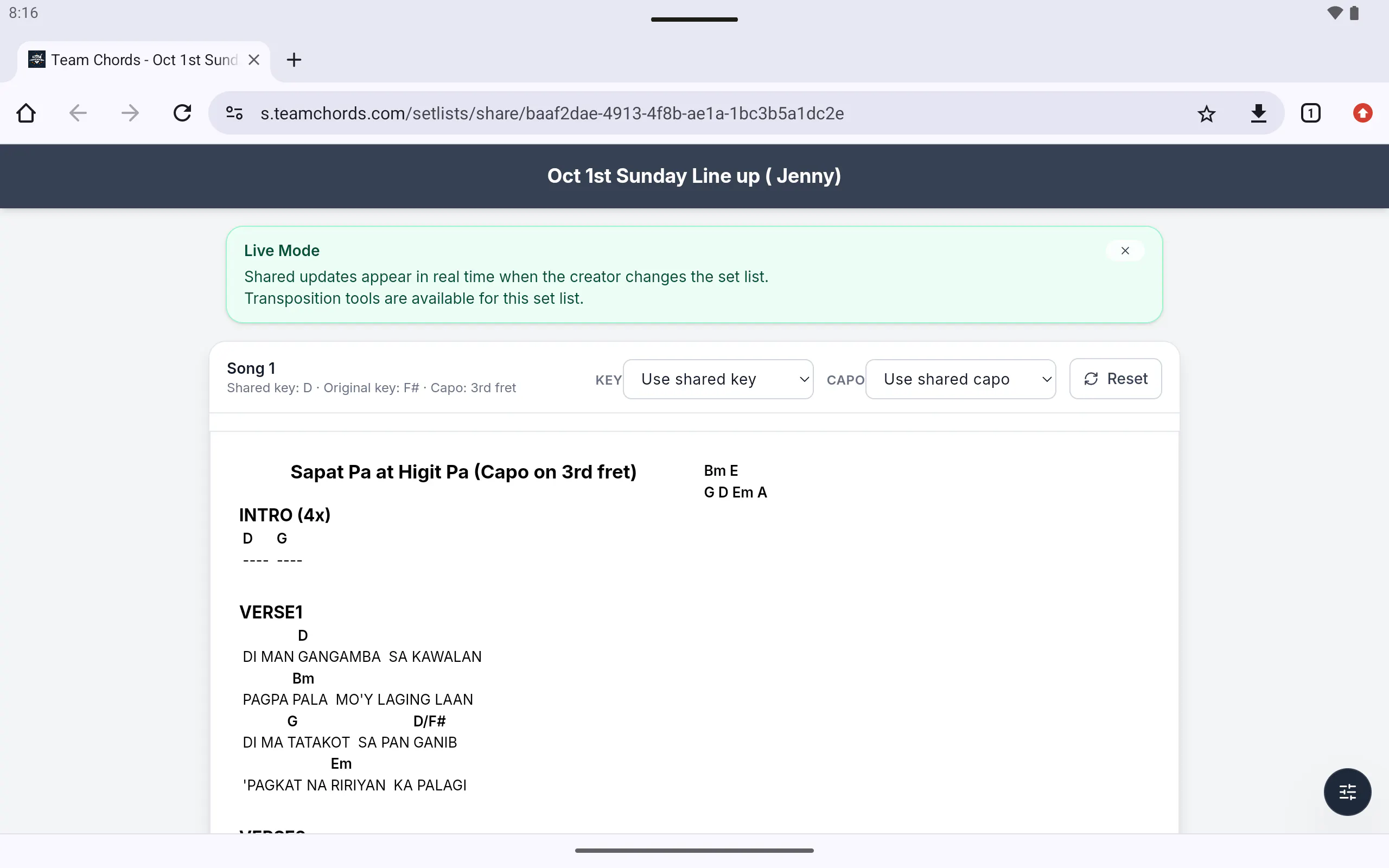Tap the battery status icon
Viewport: 1389px width, 868px height.
1355,12
